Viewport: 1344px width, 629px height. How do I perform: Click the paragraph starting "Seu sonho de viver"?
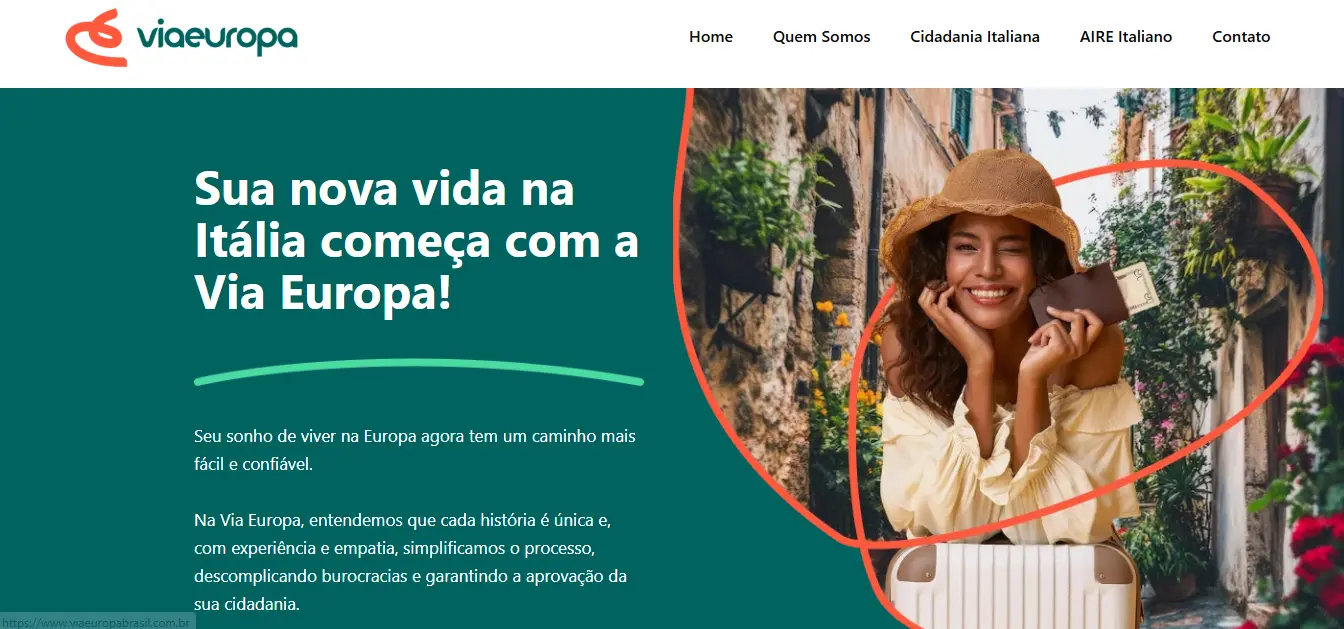tap(415, 450)
